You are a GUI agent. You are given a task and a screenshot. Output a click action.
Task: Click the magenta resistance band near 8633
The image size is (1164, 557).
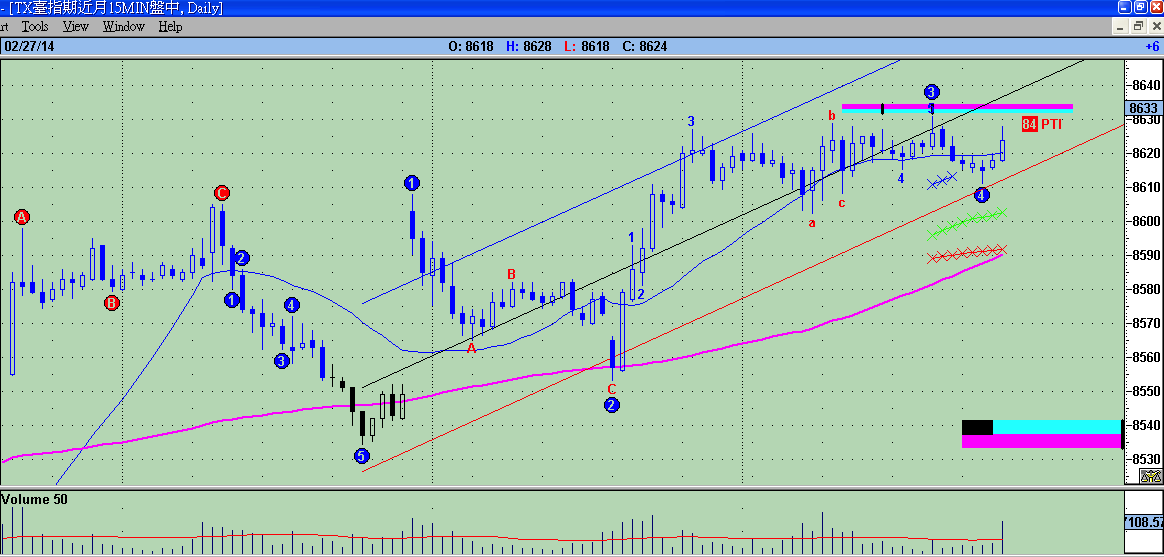958,107
